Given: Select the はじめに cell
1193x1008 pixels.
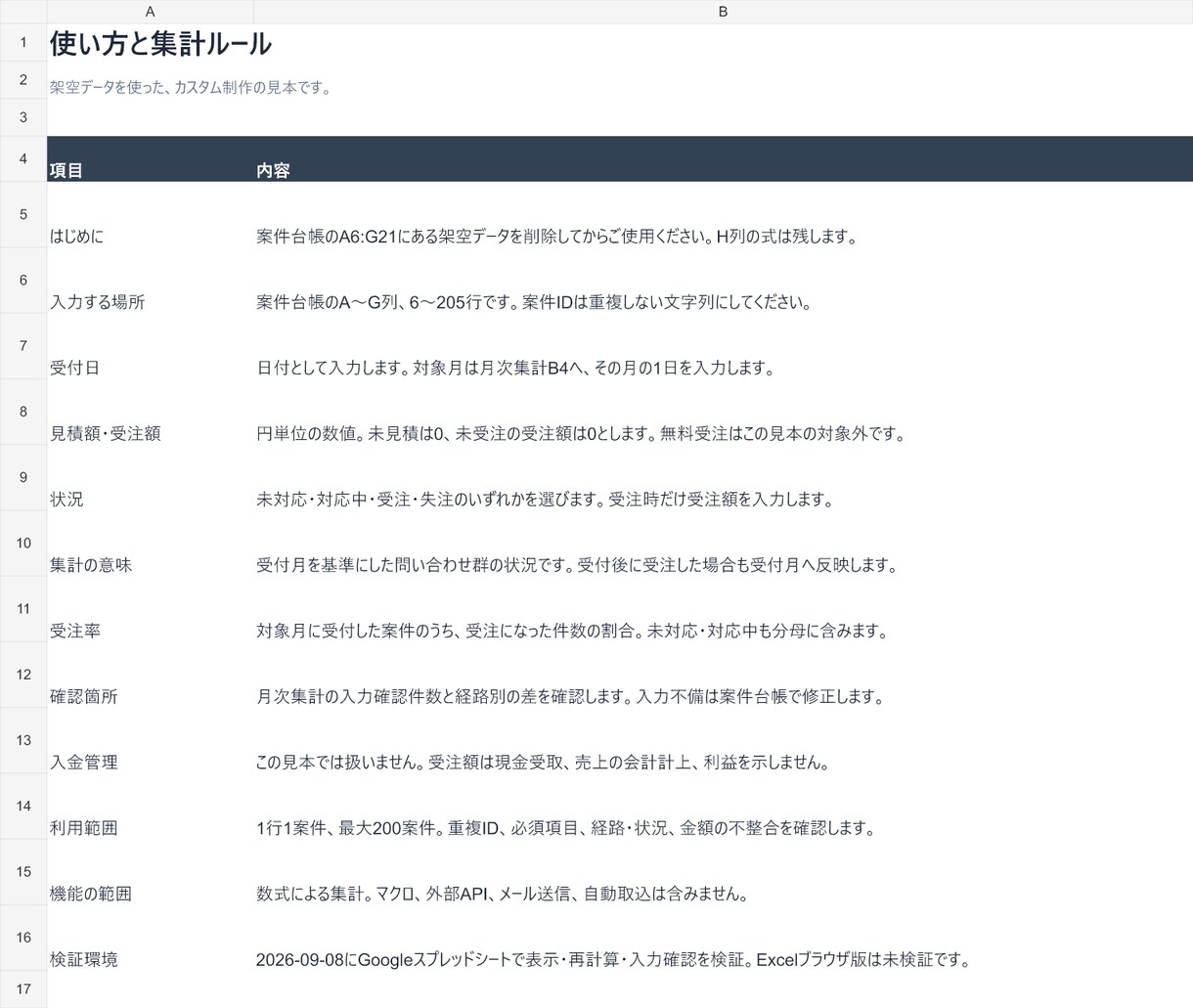Looking at the screenshot, I should (150, 215).
